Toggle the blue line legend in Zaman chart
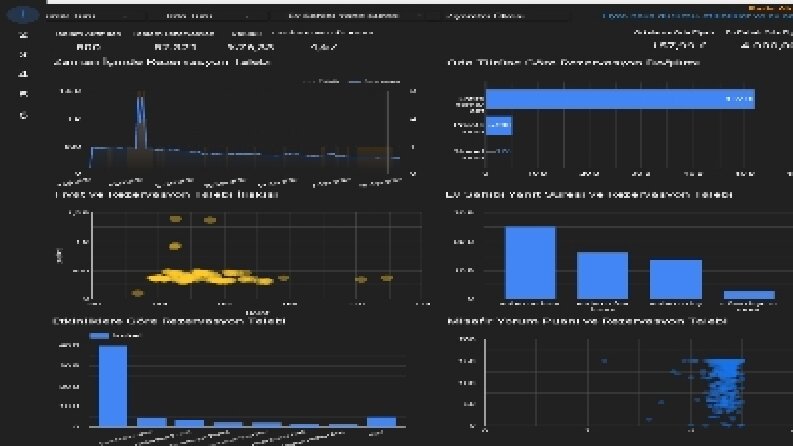793x446 pixels. click(x=374, y=81)
